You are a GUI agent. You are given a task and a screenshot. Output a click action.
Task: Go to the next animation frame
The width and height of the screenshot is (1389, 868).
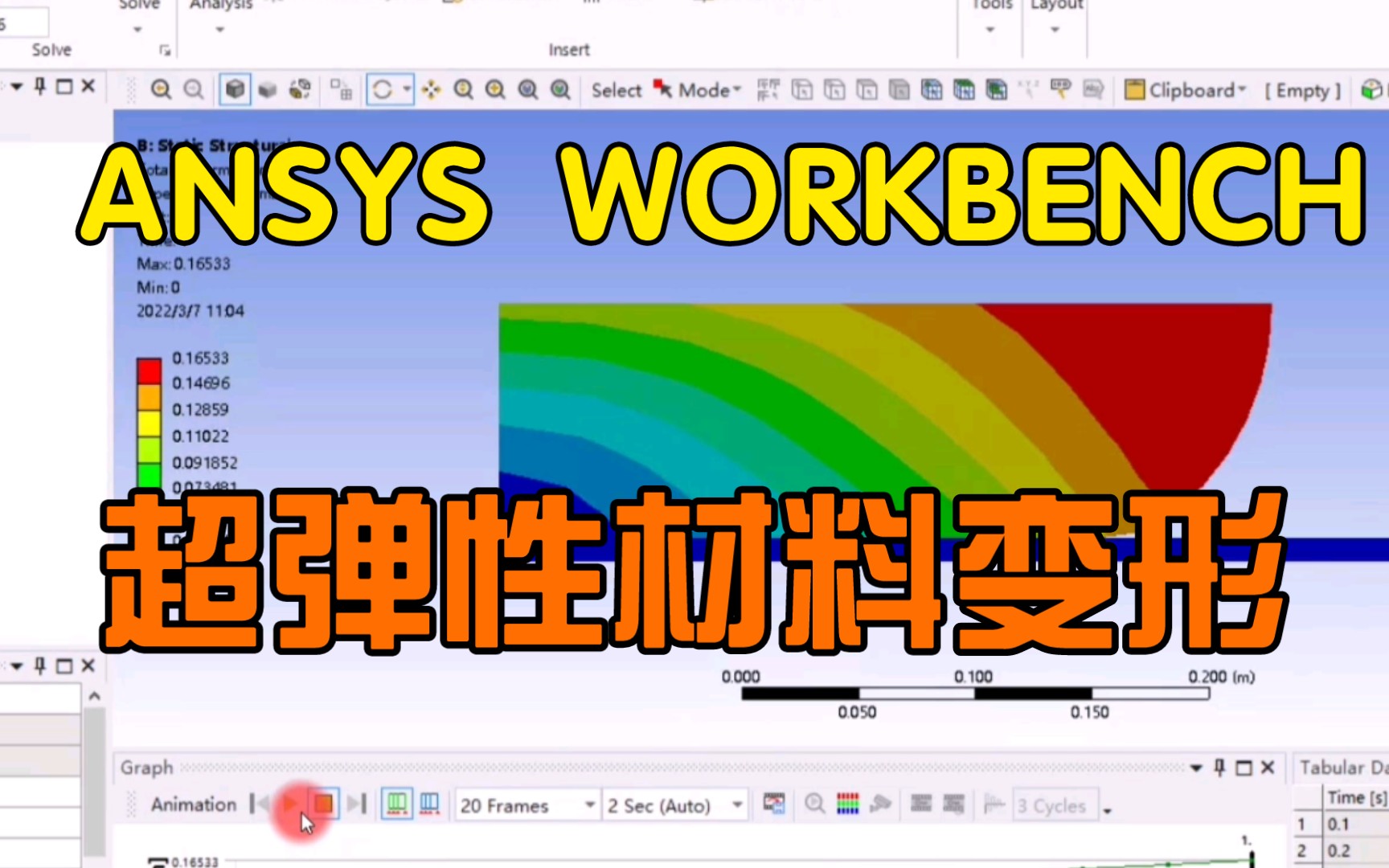pos(357,803)
